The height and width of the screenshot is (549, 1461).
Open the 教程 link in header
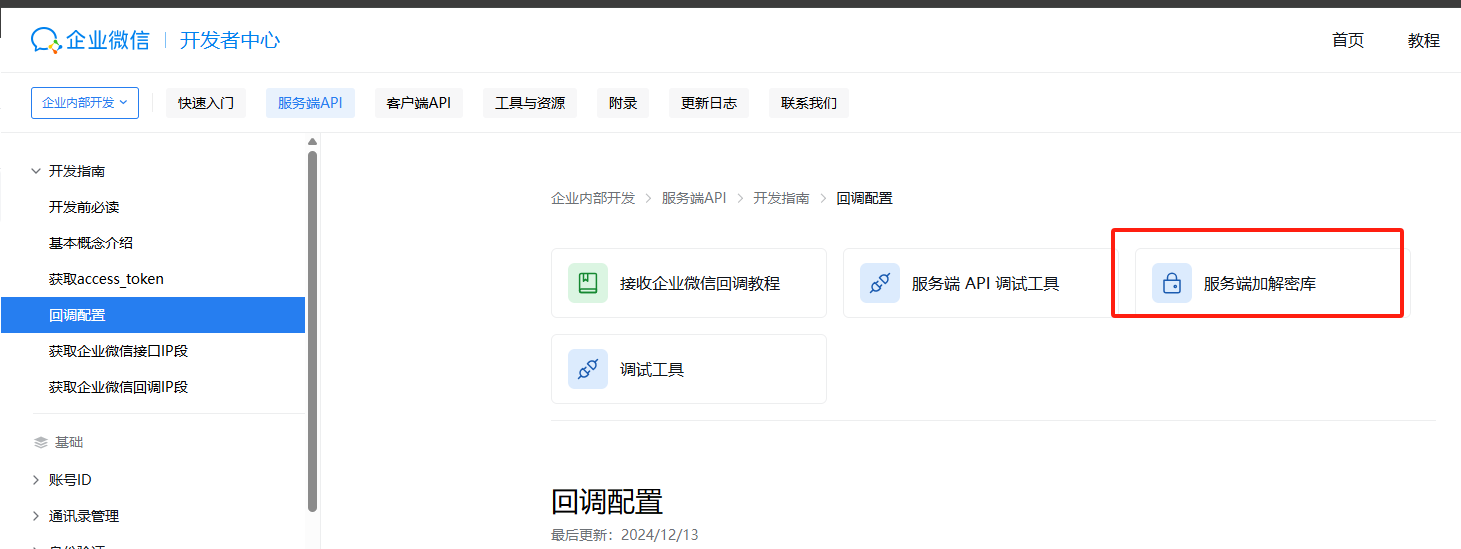(1423, 40)
